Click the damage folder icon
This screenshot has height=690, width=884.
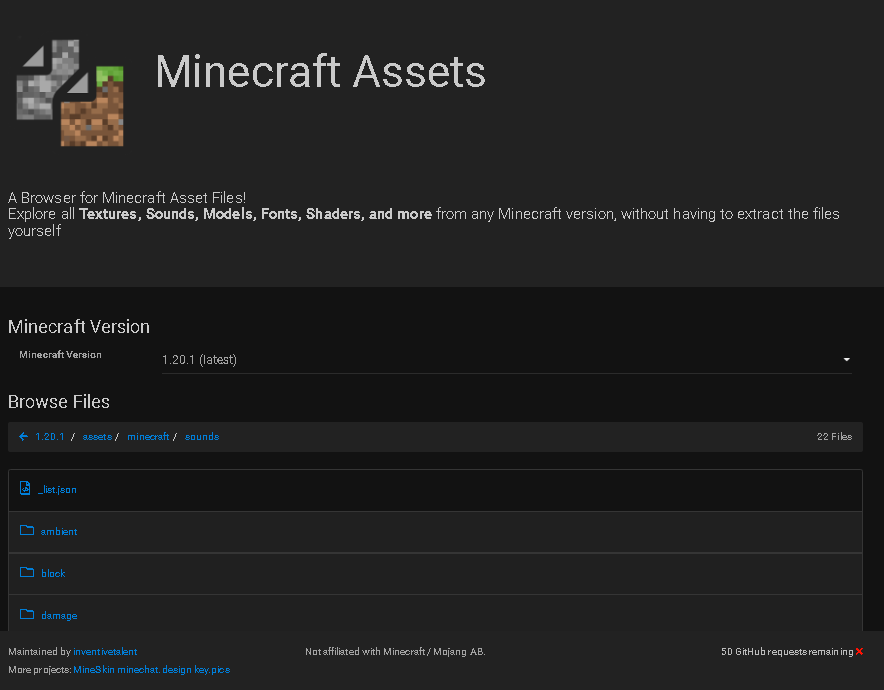tap(26, 614)
